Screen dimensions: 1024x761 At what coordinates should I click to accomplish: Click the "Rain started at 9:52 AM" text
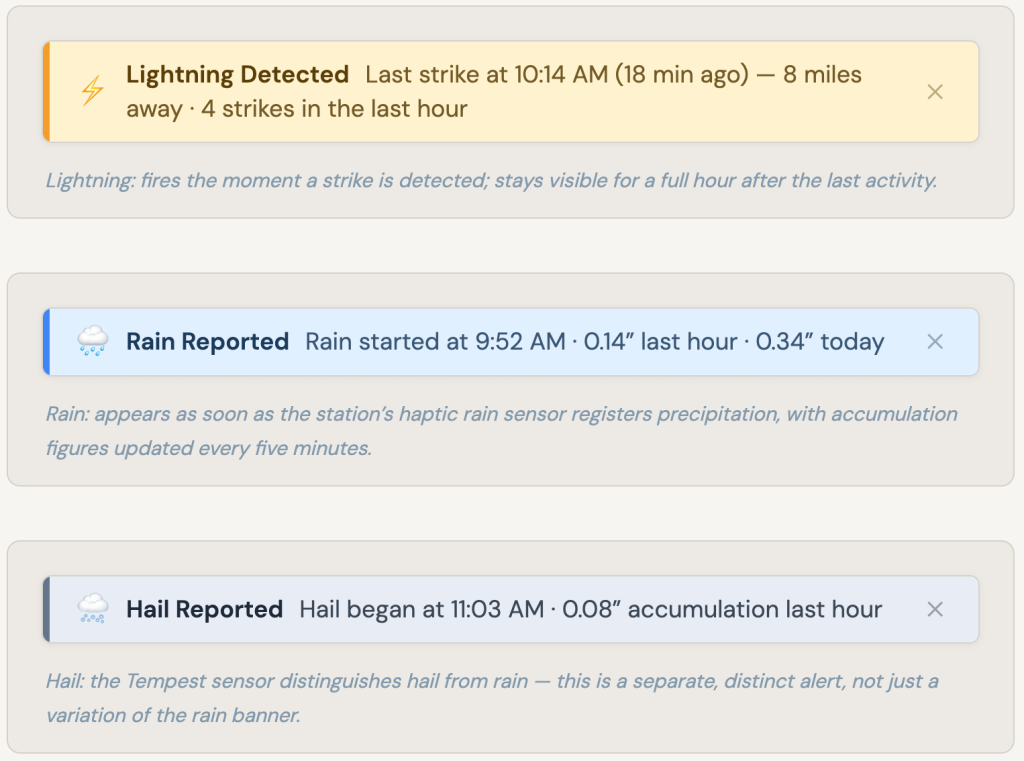tap(435, 342)
